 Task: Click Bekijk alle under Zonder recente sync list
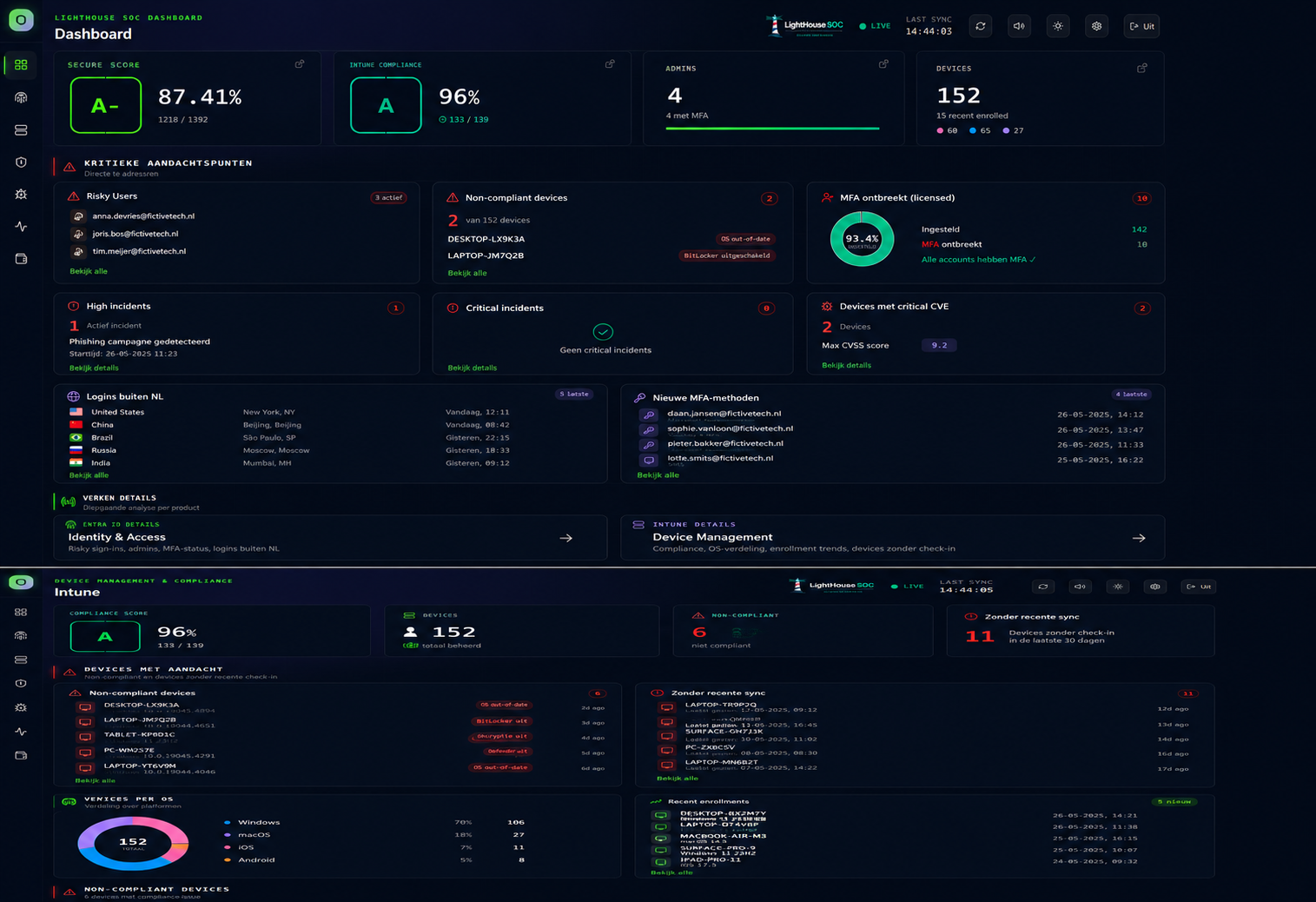(678, 778)
